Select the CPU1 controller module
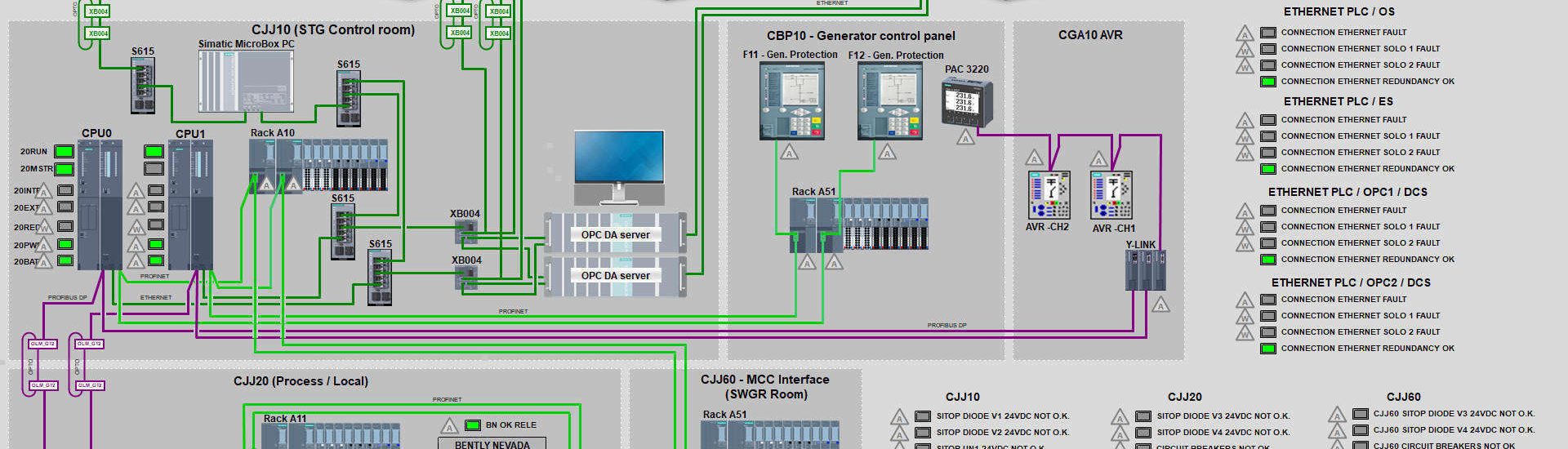Image resolution: width=1568 pixels, height=449 pixels. click(x=190, y=204)
